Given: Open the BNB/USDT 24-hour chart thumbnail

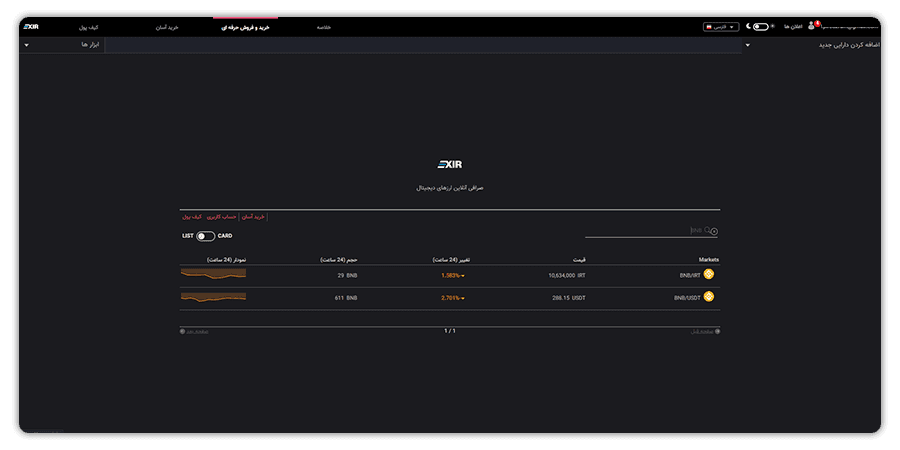Looking at the screenshot, I should tap(213, 297).
